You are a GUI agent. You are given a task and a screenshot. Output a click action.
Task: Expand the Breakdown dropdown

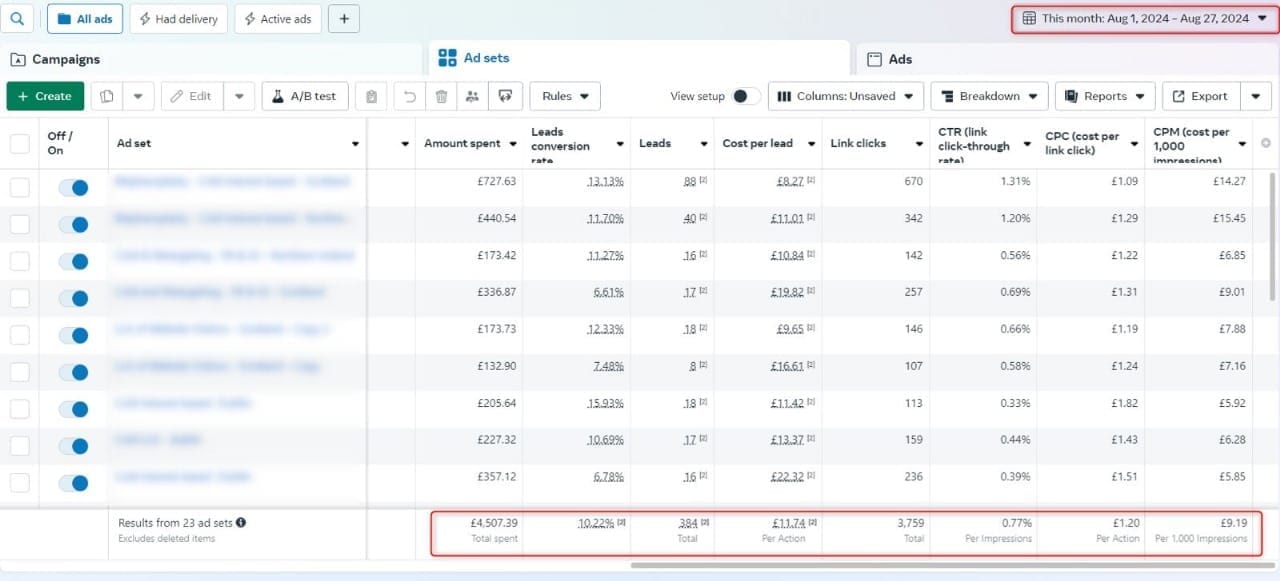coord(988,96)
